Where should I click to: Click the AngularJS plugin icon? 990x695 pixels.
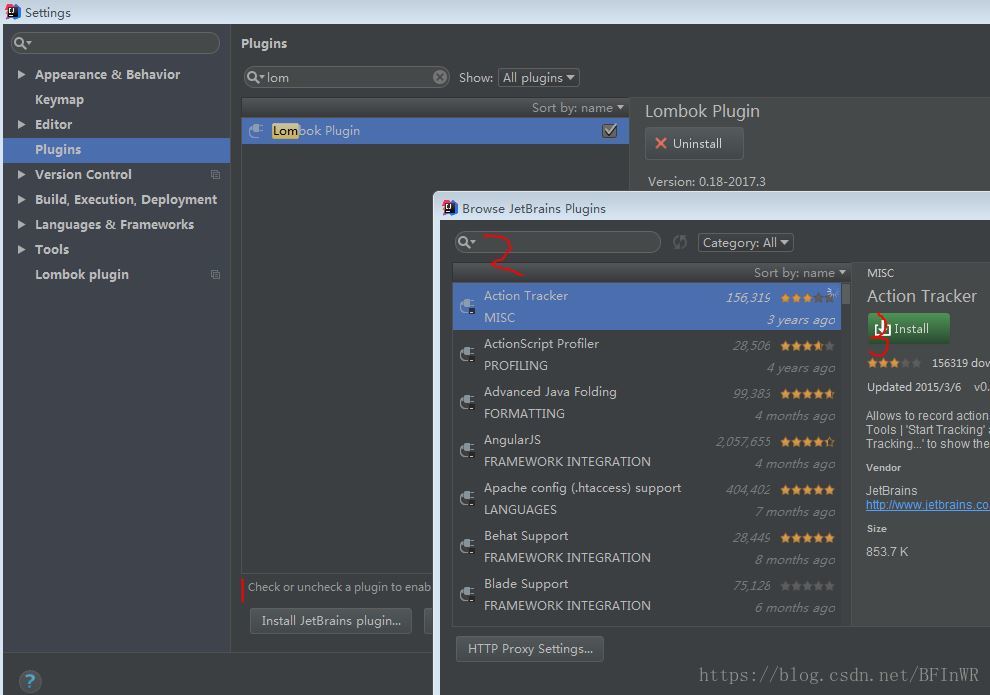pyautogui.click(x=468, y=451)
